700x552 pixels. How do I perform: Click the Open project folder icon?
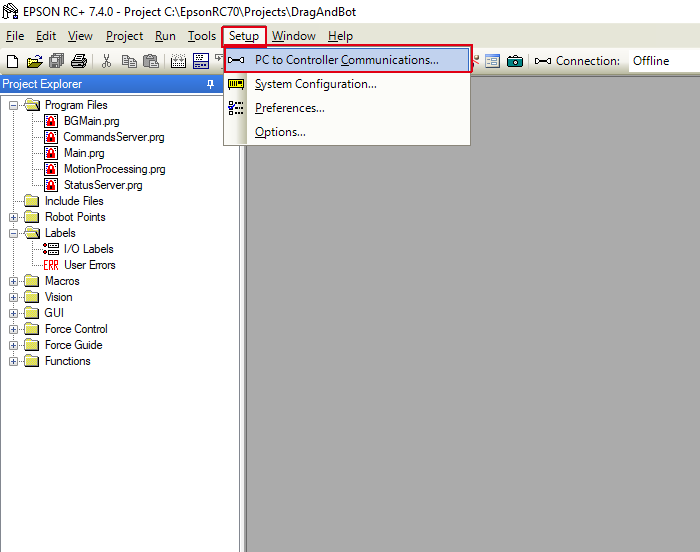point(34,61)
